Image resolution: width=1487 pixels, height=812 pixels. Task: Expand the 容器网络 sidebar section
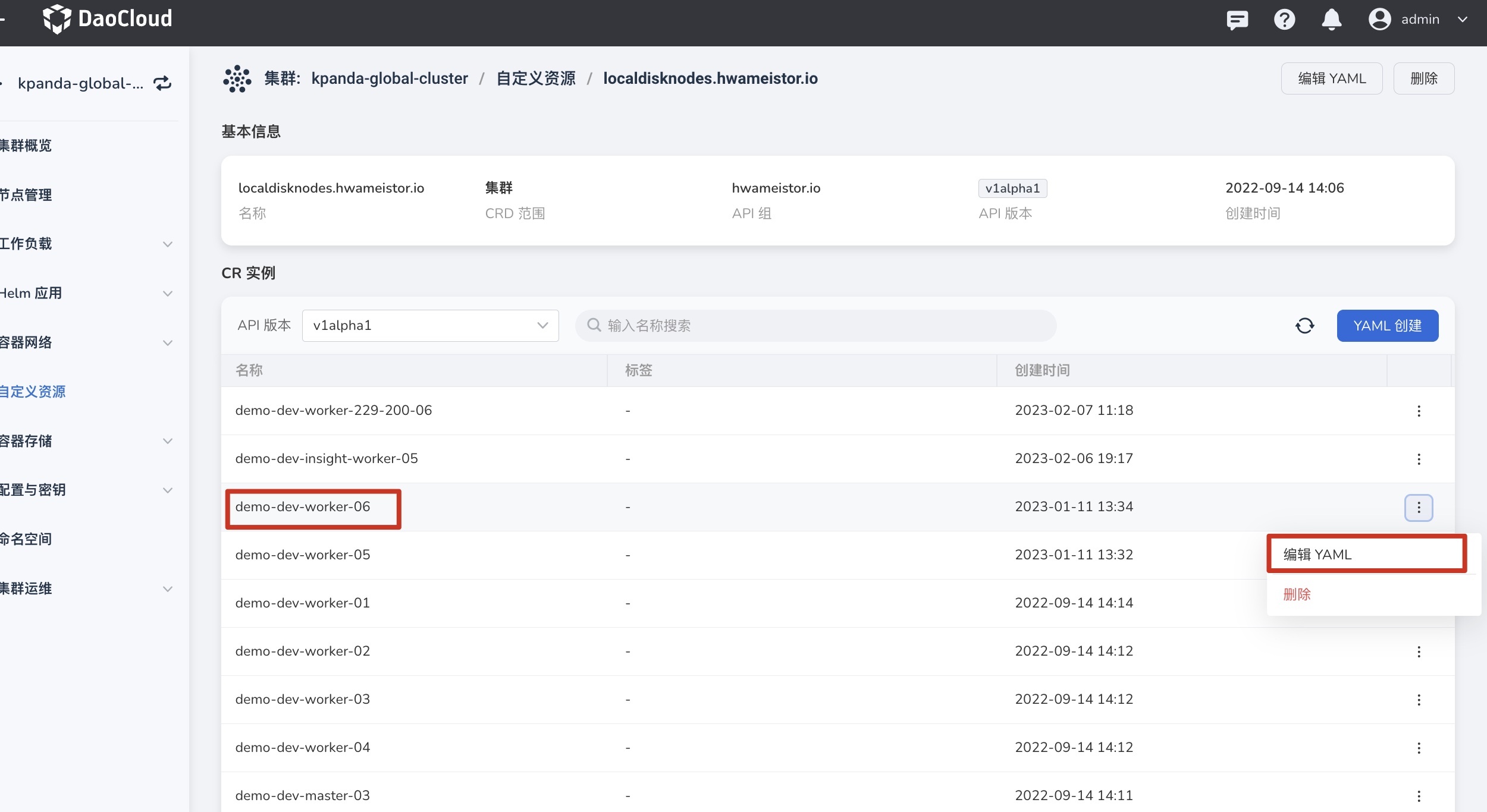(168, 343)
